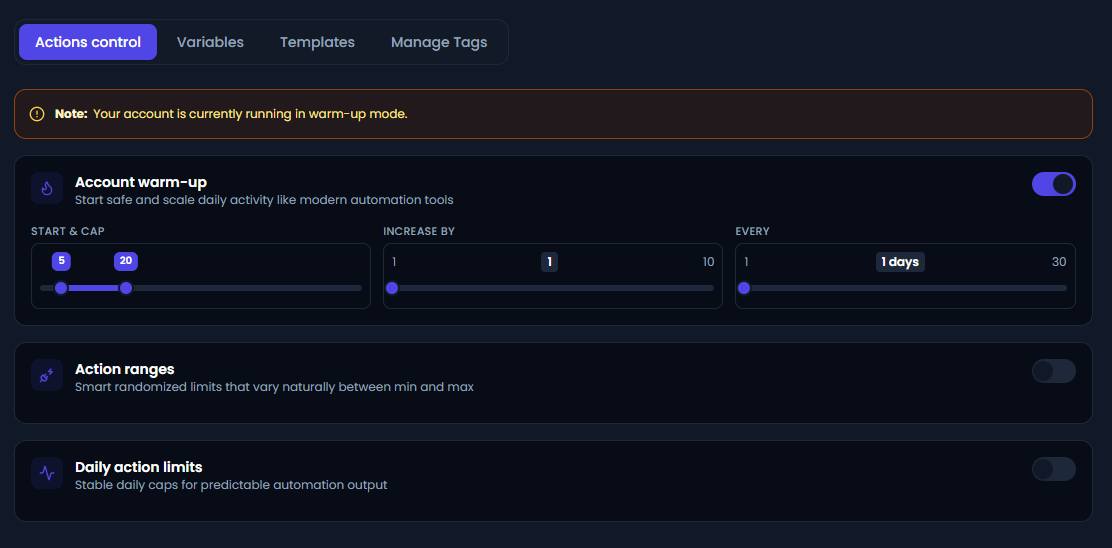Click the pulse icon beside Daily action limits

pos(47,473)
